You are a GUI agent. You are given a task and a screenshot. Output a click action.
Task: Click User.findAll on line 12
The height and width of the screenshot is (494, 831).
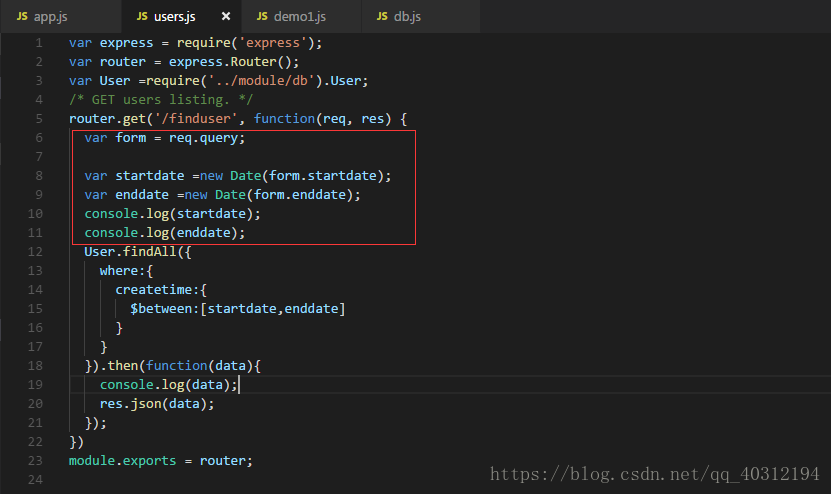click(130, 252)
